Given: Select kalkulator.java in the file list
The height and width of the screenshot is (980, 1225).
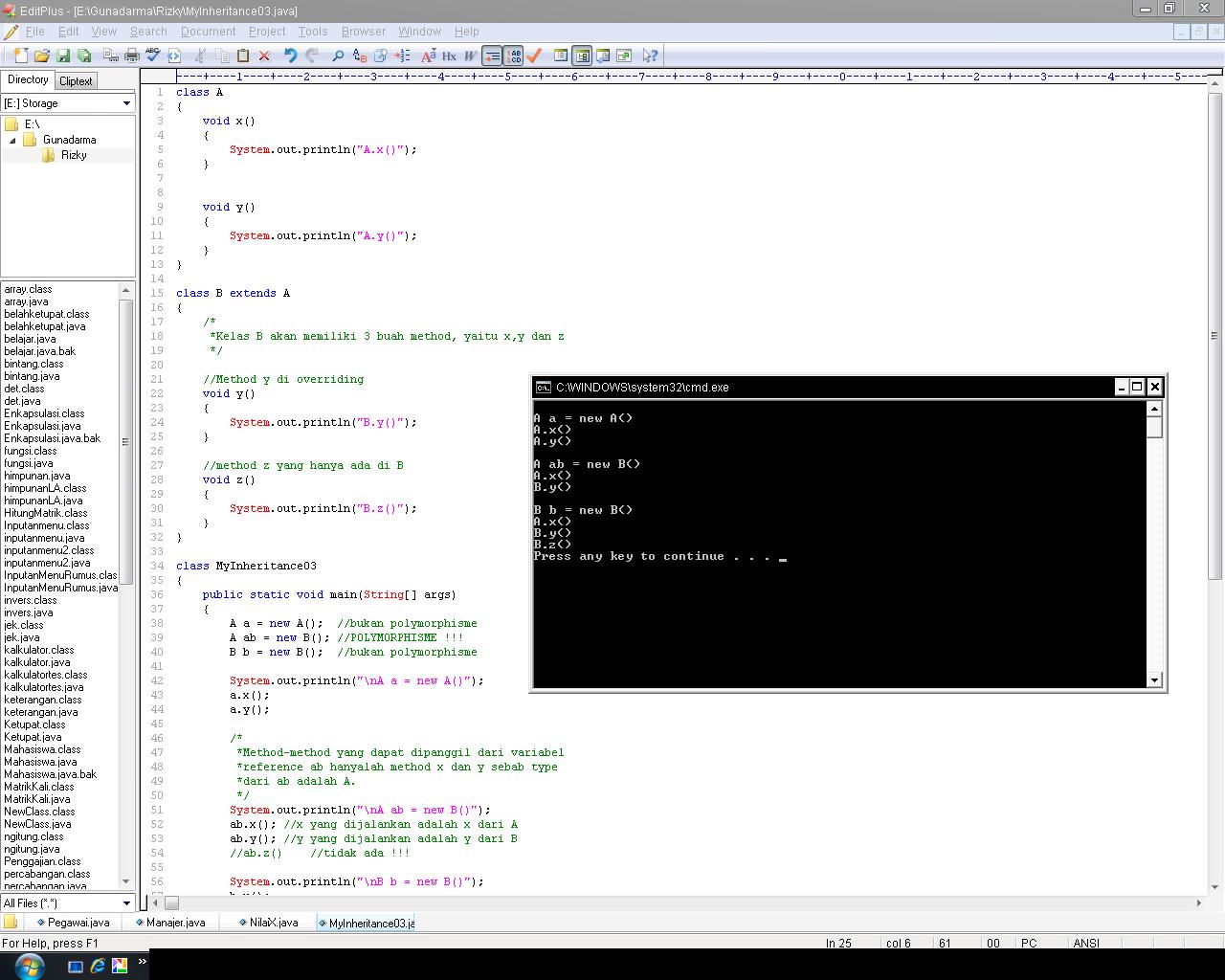Looking at the screenshot, I should (37, 662).
